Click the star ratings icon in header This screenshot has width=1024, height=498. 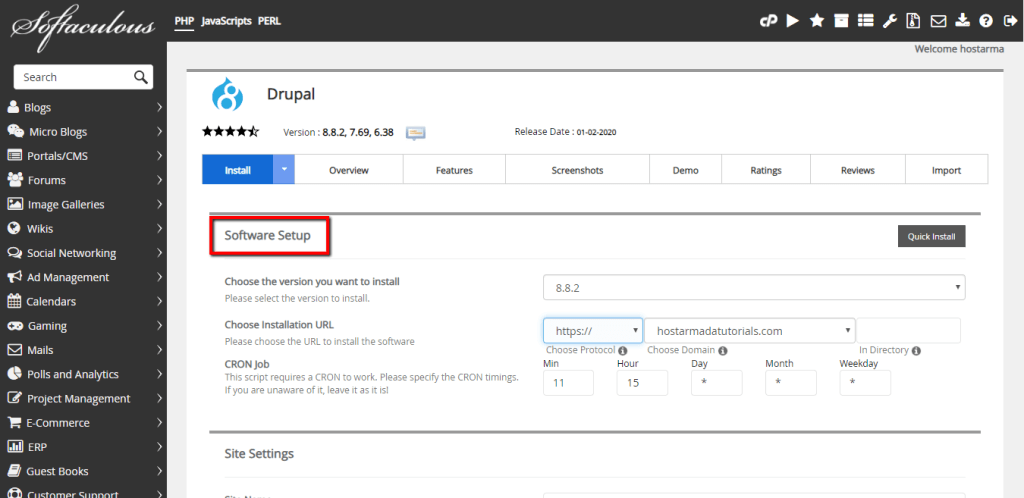coord(816,20)
